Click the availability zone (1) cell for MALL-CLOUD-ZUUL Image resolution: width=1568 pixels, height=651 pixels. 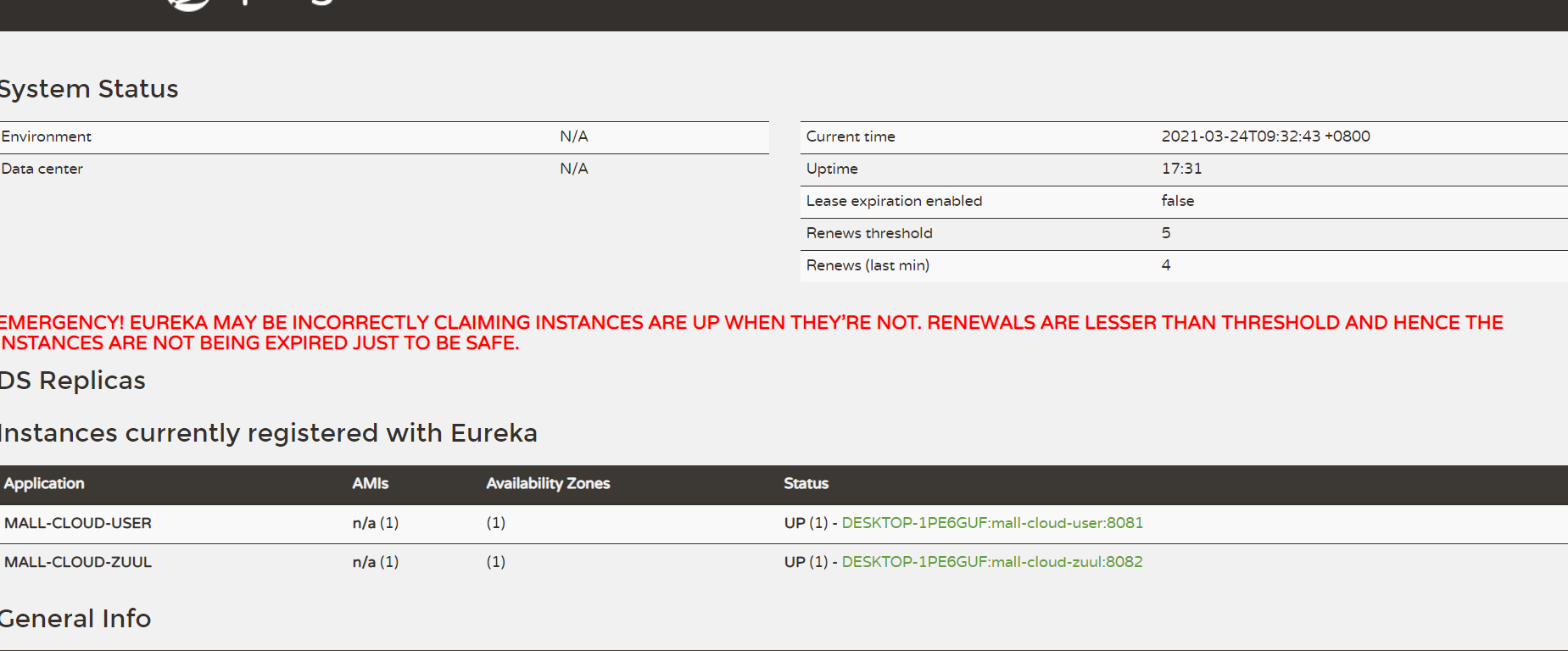pos(496,562)
